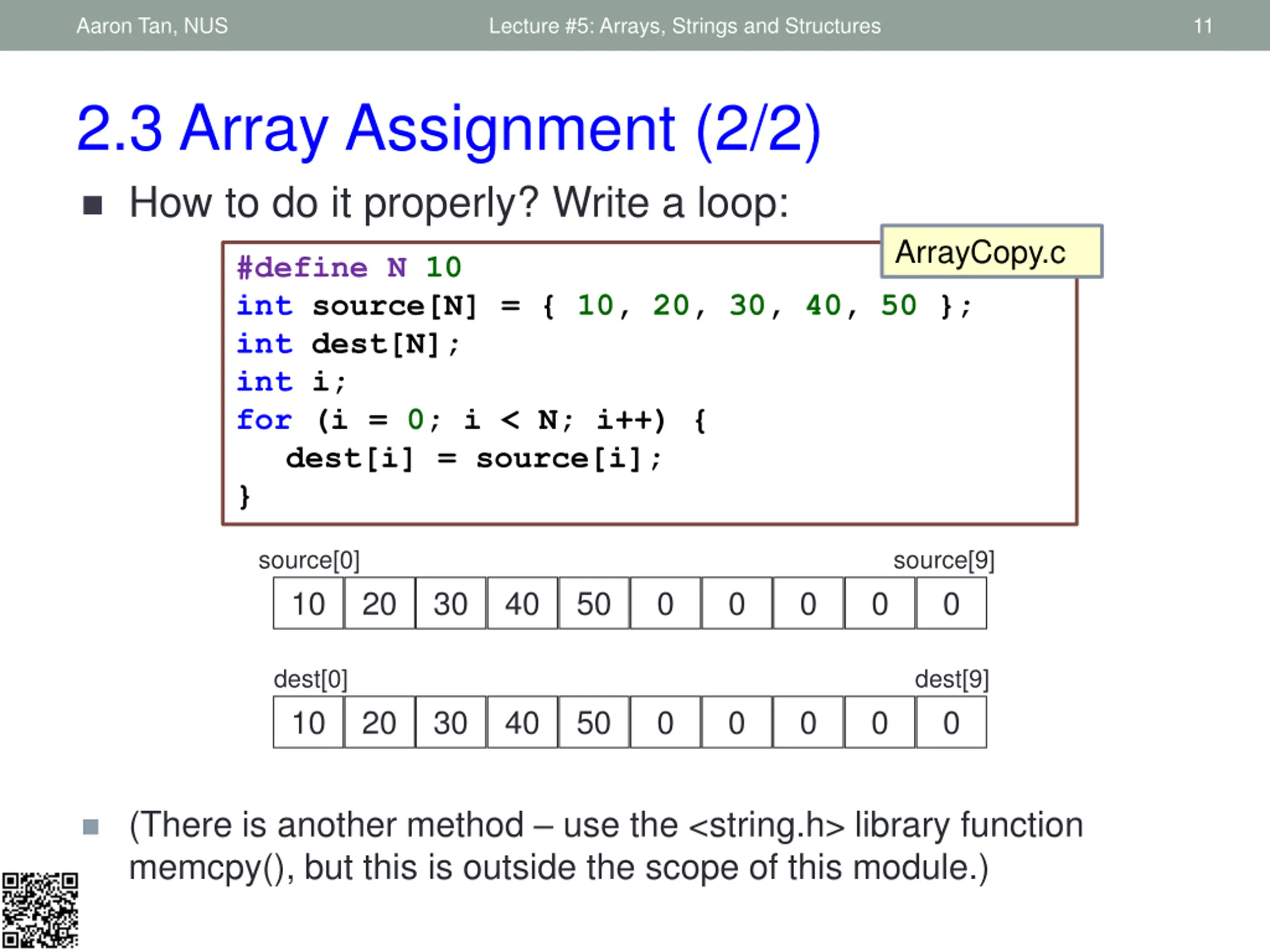
Task: Click the 'dest[i] = source[i];' statement
Action: (474, 459)
